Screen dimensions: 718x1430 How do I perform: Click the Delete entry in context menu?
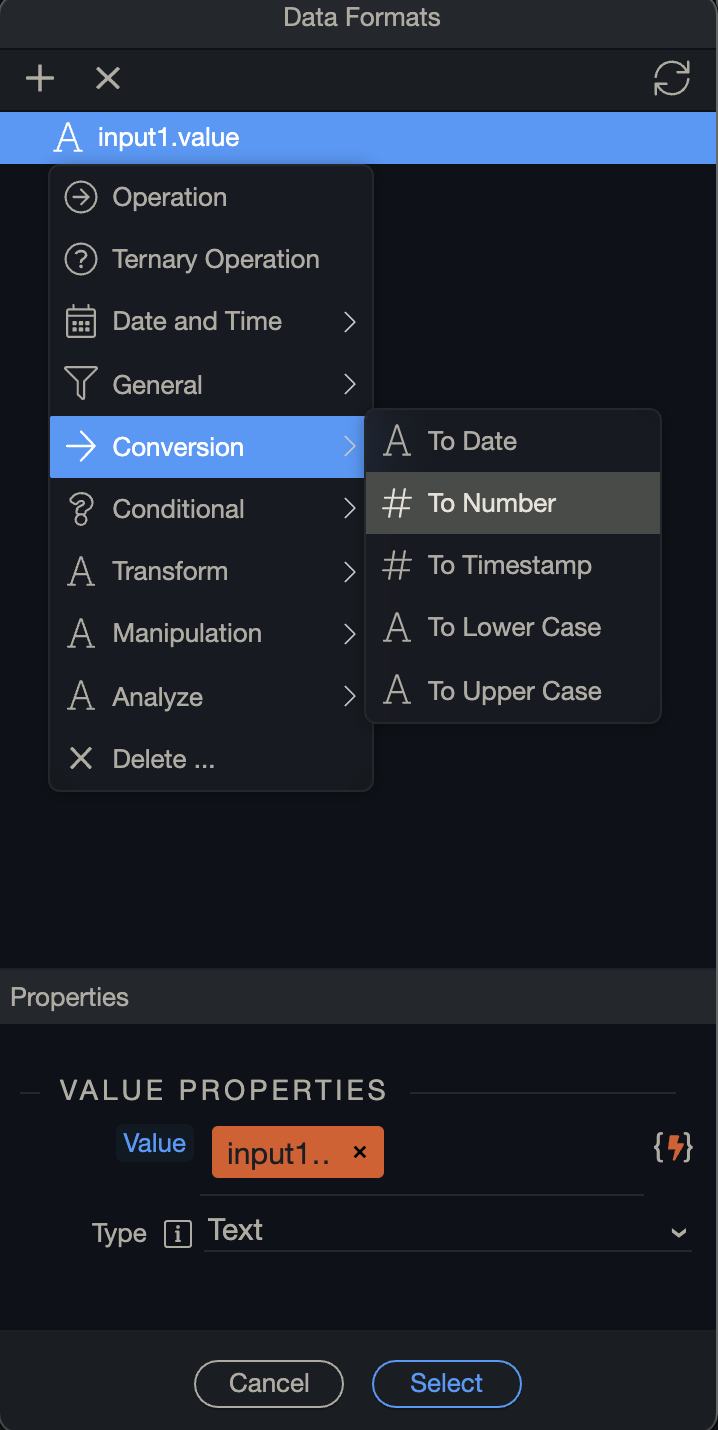point(163,759)
